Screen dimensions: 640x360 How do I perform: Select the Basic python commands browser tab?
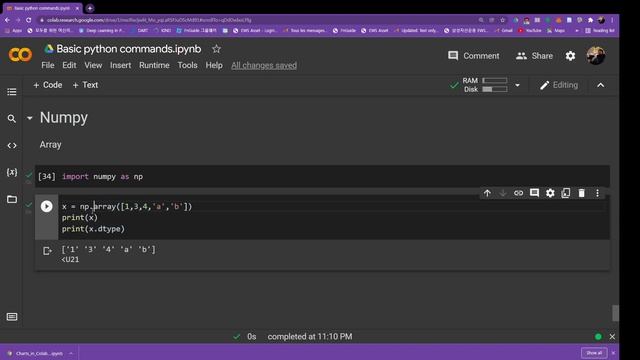41,8
